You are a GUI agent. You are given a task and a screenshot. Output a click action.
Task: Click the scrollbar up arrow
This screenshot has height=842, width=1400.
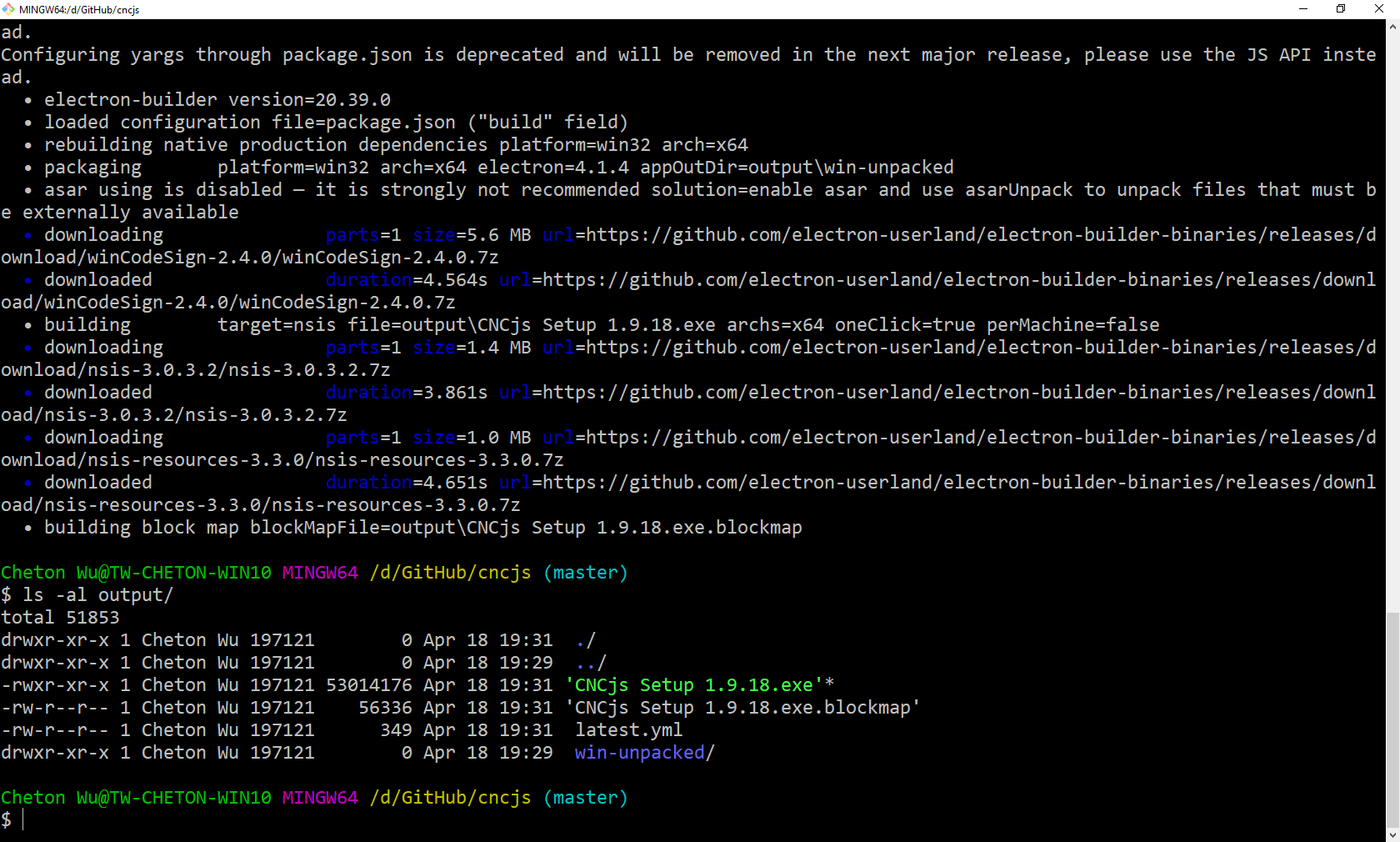pos(1392,27)
